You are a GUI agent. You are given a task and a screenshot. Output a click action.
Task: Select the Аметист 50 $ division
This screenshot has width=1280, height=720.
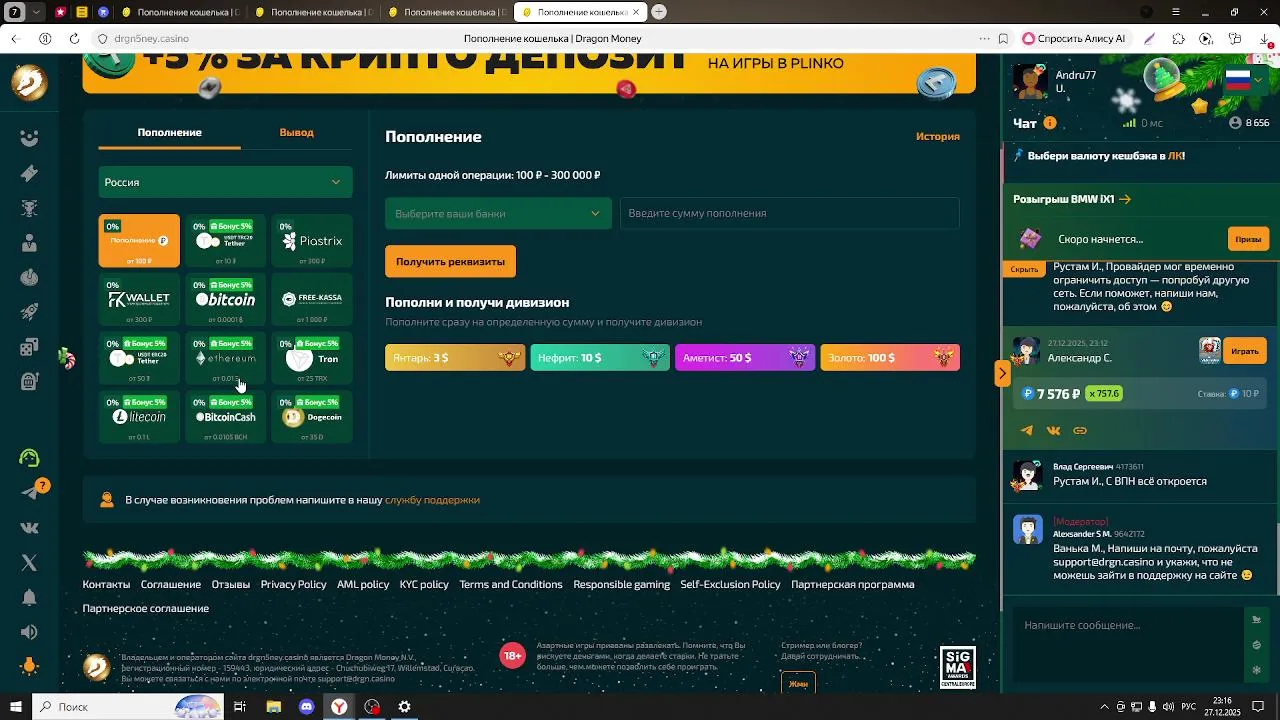pyautogui.click(x=745, y=357)
